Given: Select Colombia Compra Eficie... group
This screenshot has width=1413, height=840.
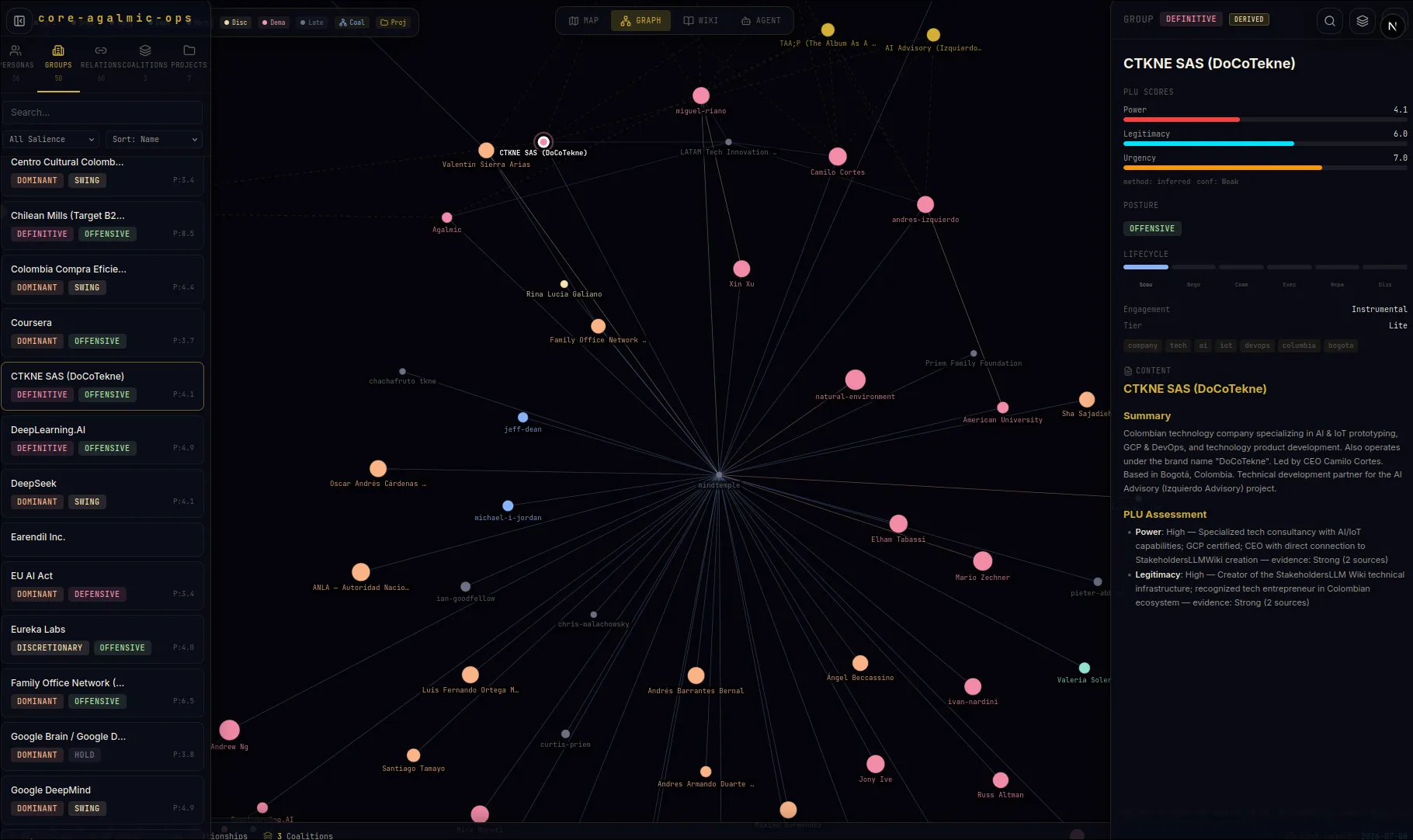Looking at the screenshot, I should tap(102, 279).
